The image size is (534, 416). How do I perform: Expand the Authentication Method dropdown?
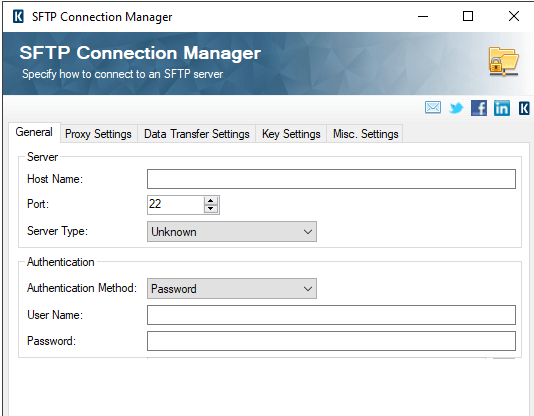click(x=232, y=289)
